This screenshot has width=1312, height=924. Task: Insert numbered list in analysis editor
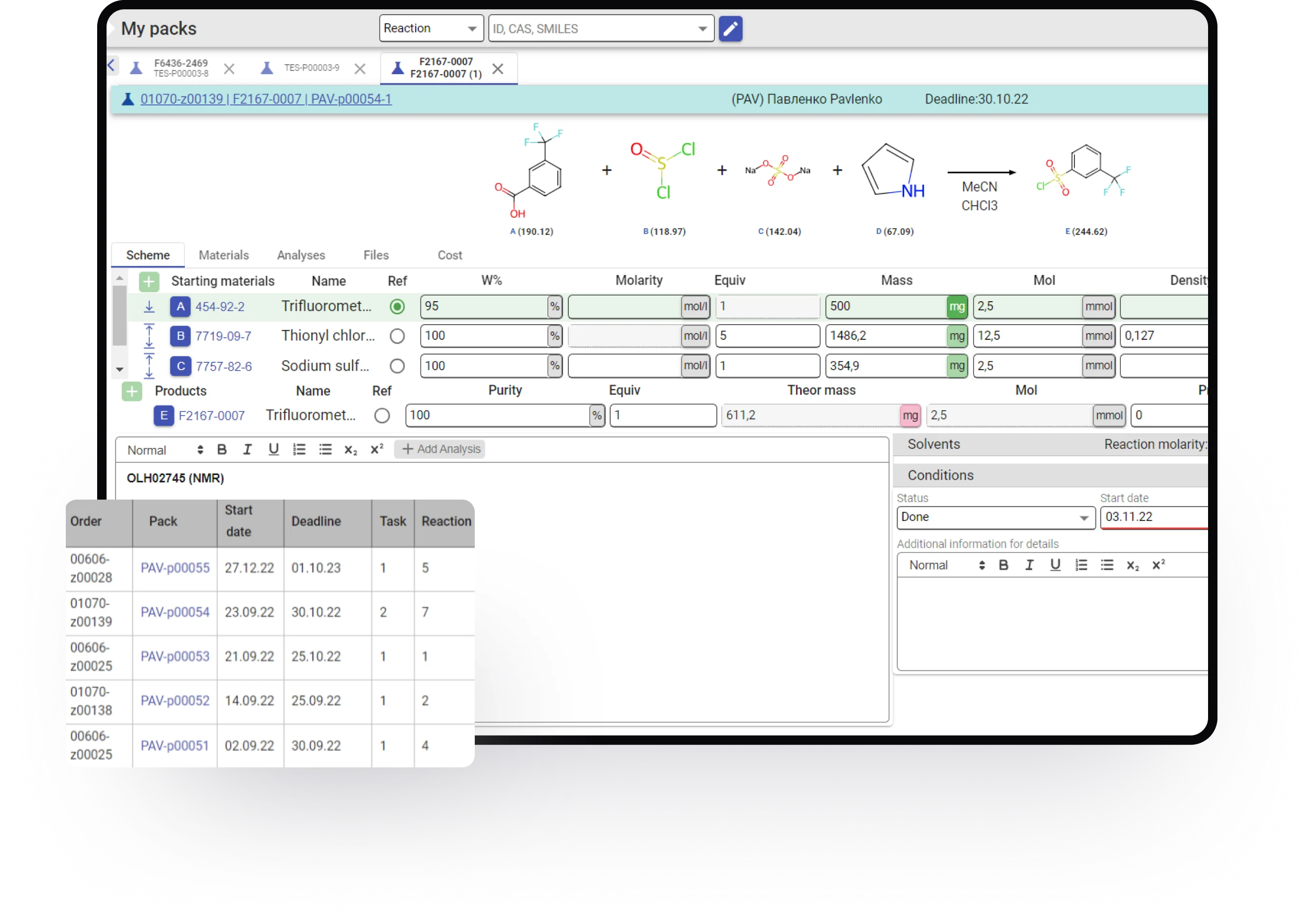tap(299, 449)
